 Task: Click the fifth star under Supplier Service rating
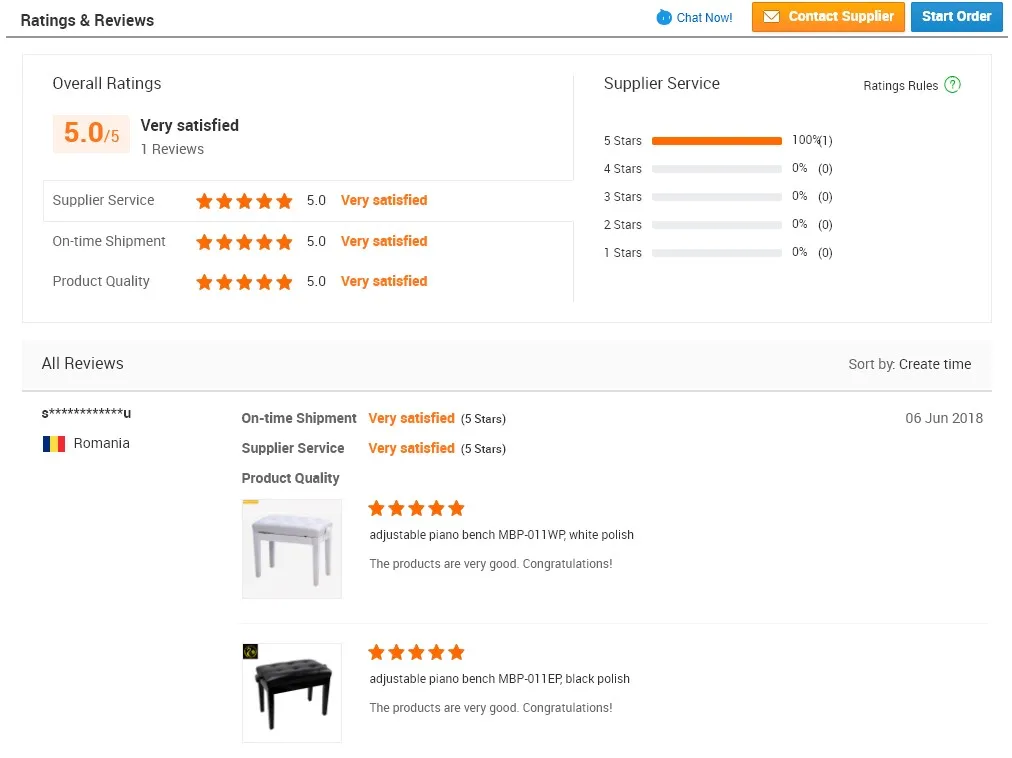click(285, 201)
